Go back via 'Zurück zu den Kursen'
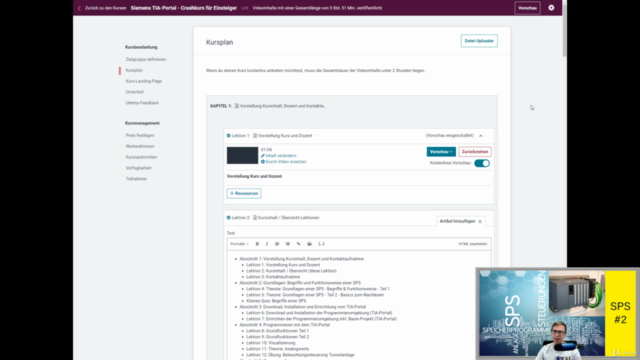The height and width of the screenshot is (360, 640). [105, 8]
